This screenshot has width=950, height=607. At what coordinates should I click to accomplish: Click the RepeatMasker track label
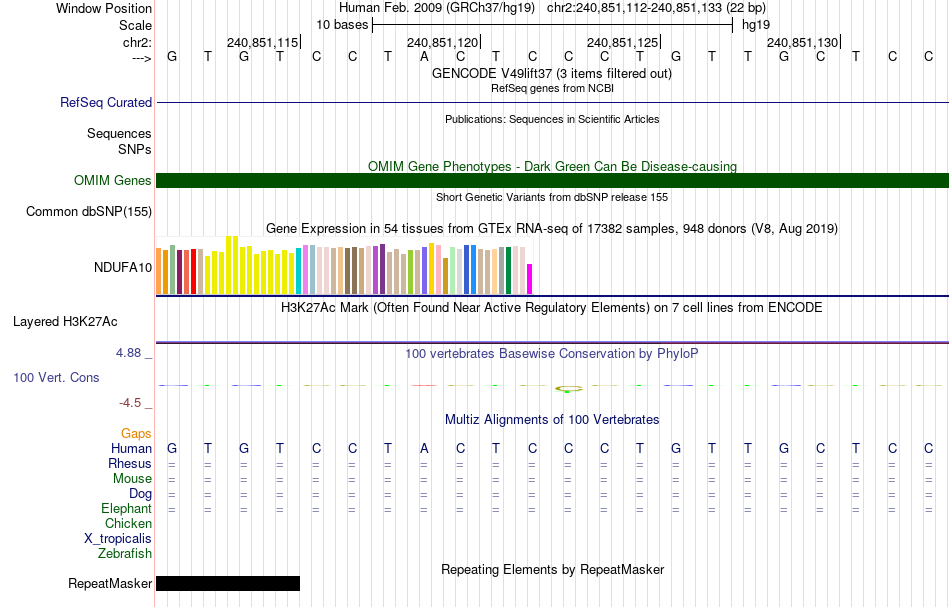pos(110,583)
